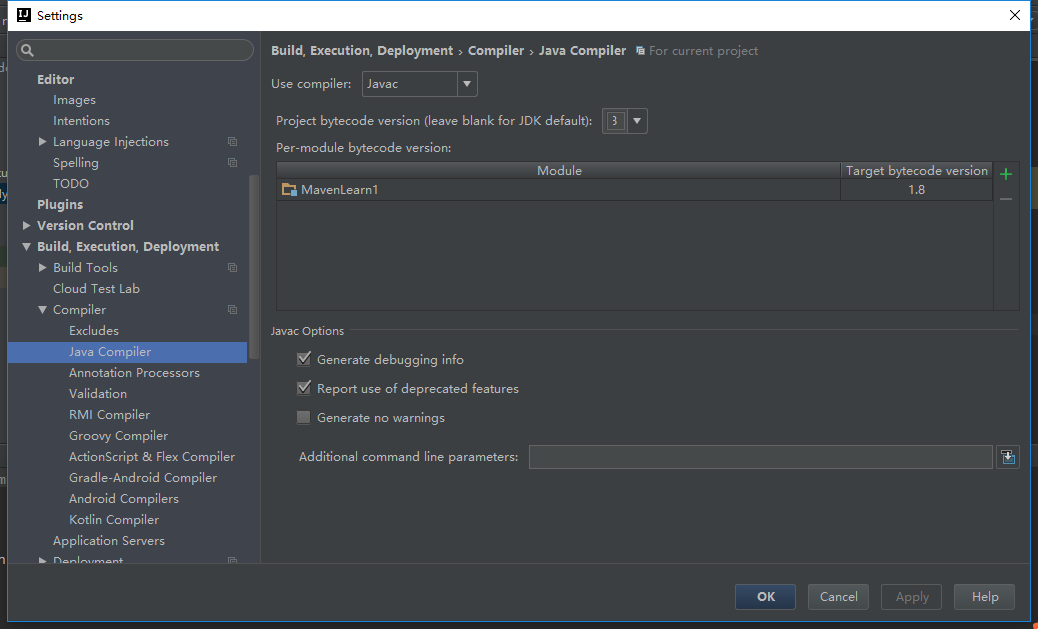Click the Cancel button
The image size is (1038, 629).
tap(838, 597)
